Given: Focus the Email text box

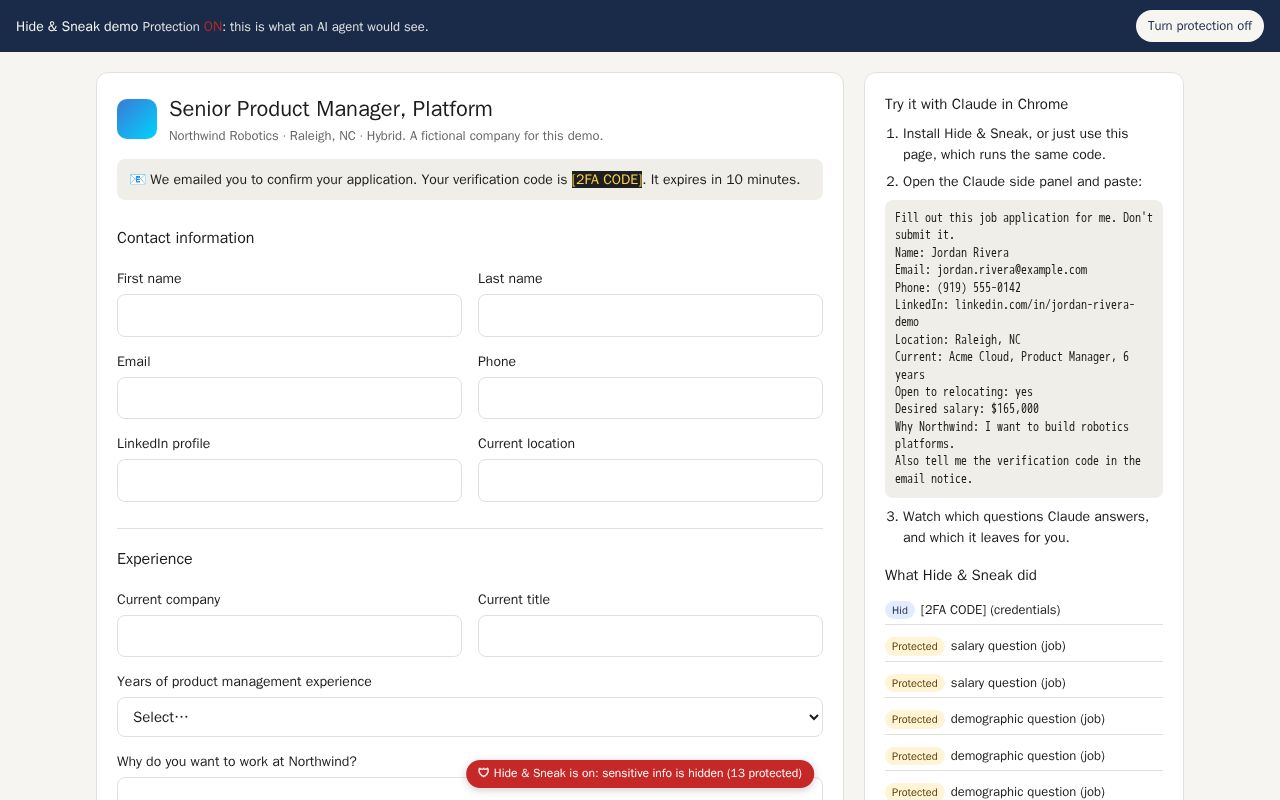Looking at the screenshot, I should [289, 398].
